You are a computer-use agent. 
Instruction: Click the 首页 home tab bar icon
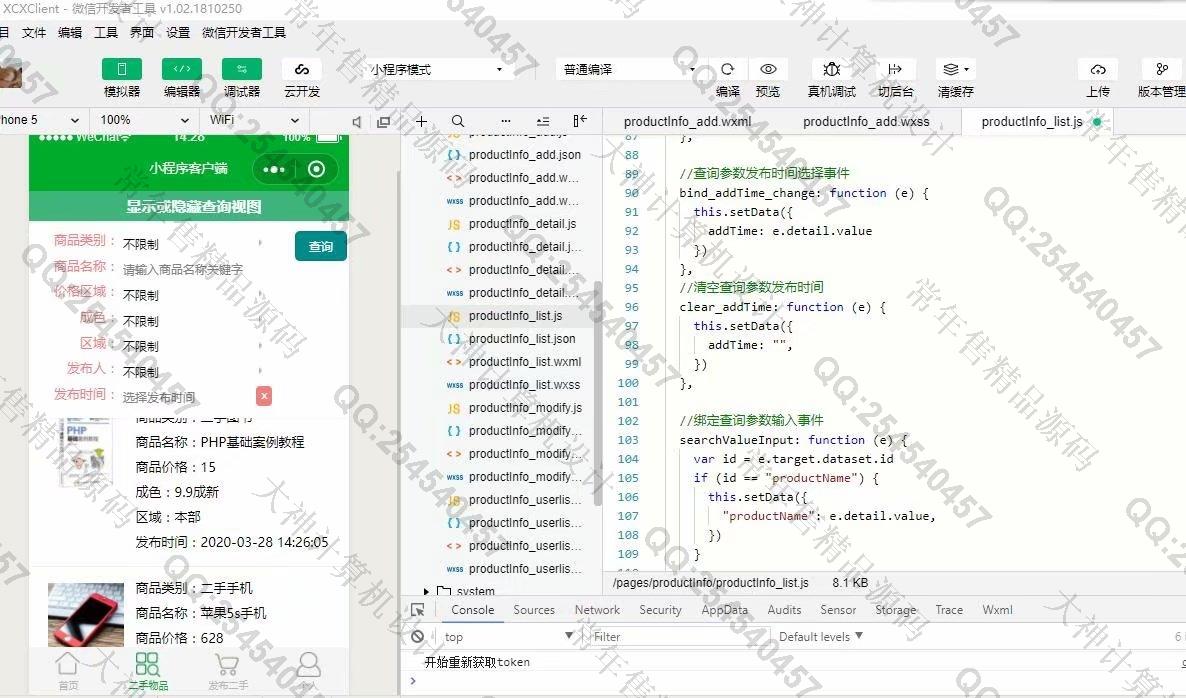tap(68, 671)
